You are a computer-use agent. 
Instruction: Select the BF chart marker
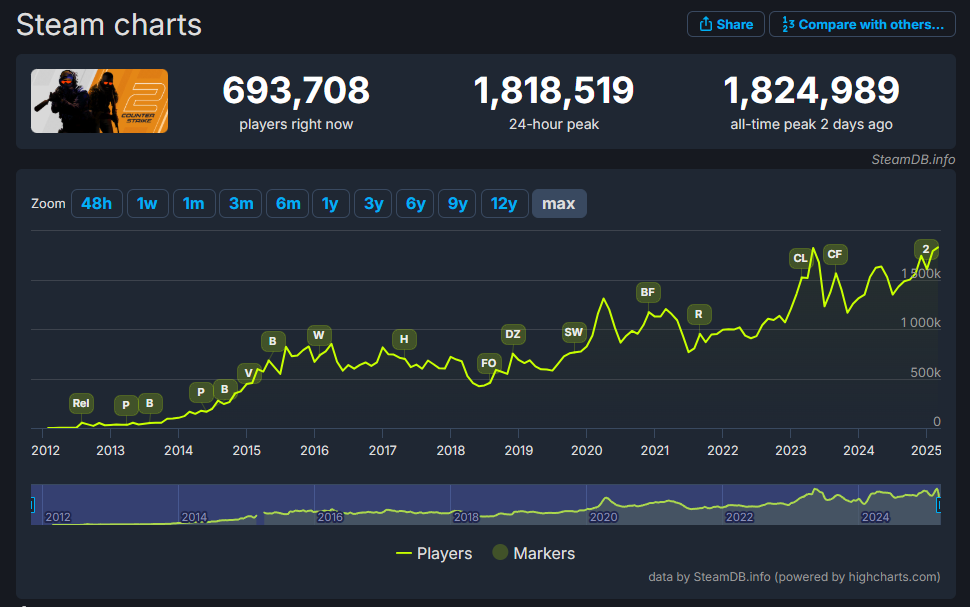[648, 292]
